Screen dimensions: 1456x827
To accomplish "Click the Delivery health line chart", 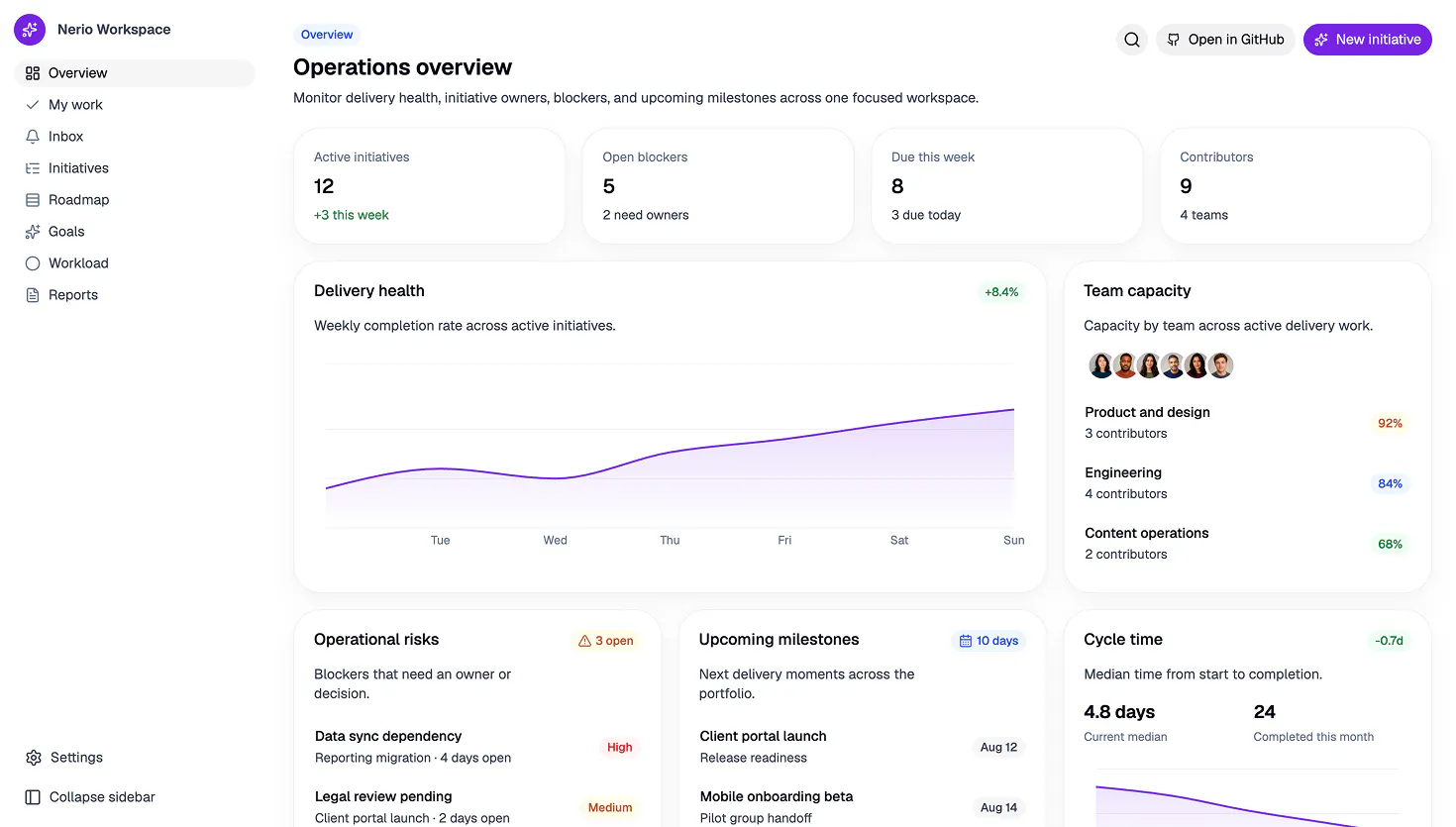I will [671, 456].
